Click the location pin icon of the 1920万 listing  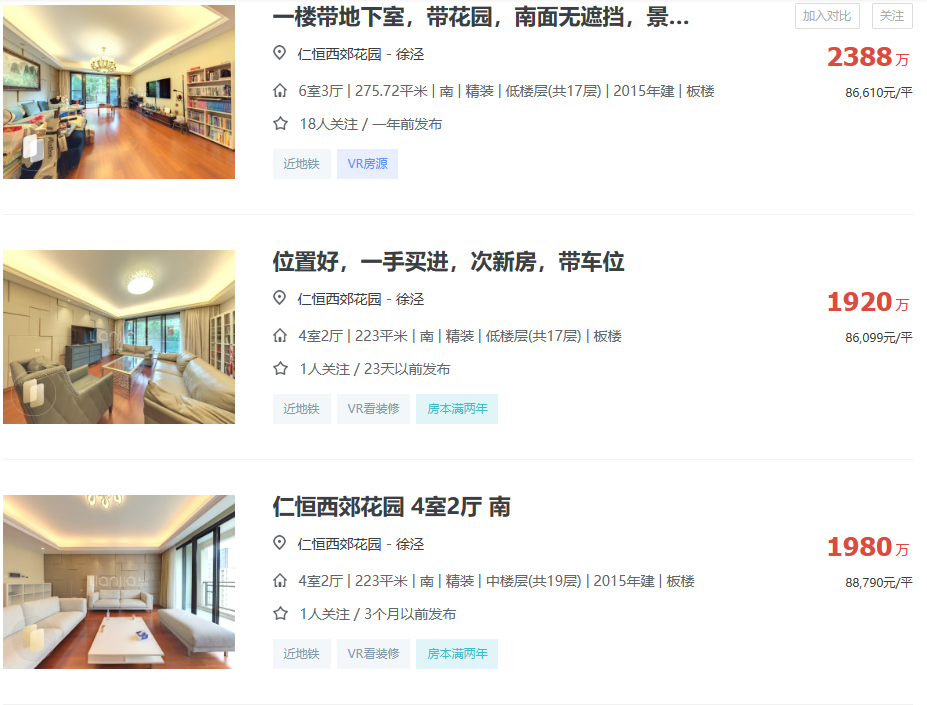tap(280, 298)
